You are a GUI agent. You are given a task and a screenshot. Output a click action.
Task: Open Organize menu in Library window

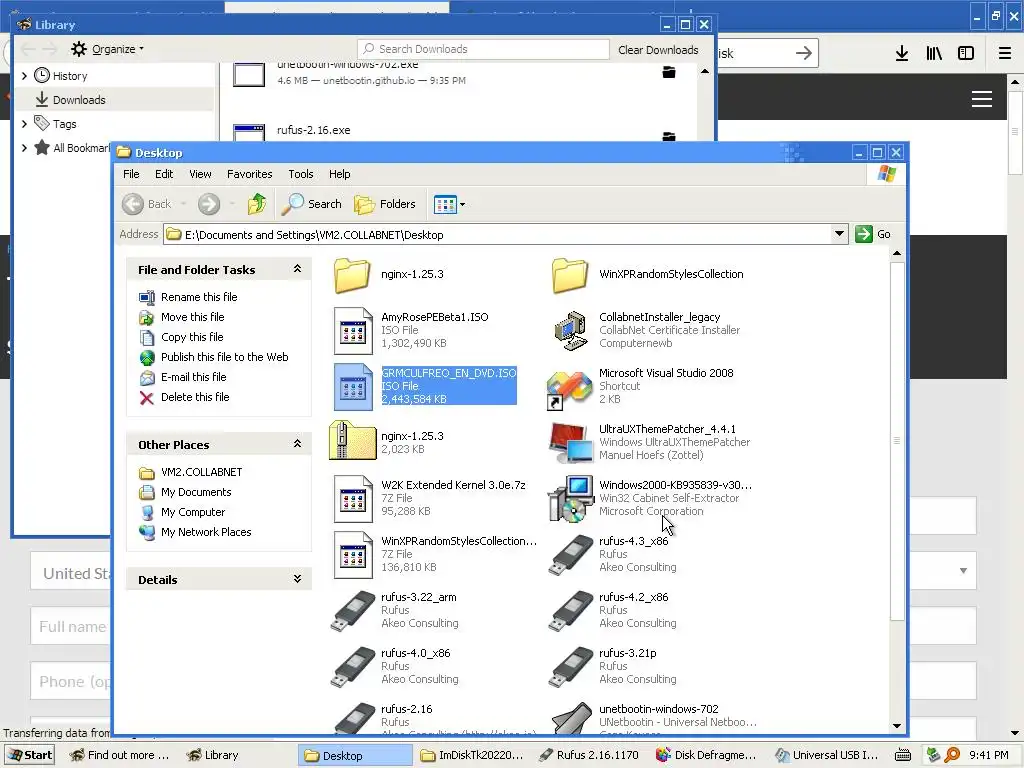[108, 49]
